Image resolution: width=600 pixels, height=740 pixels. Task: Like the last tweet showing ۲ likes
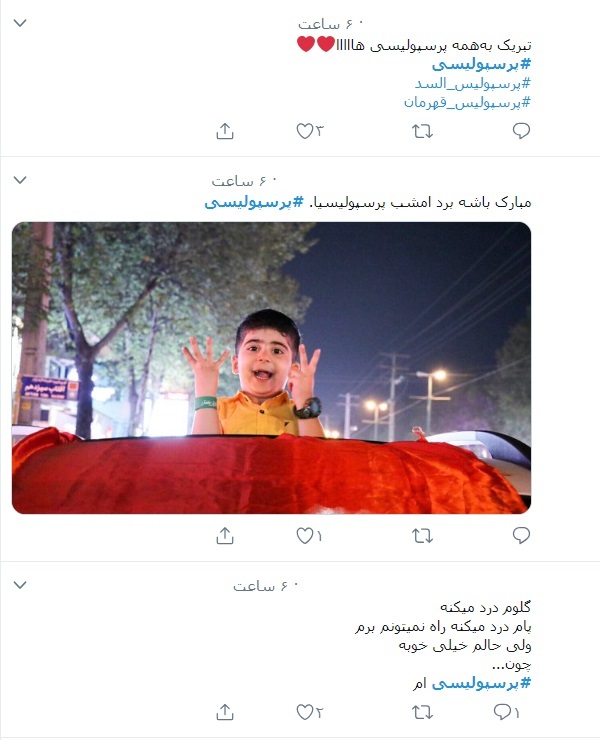pos(310,712)
